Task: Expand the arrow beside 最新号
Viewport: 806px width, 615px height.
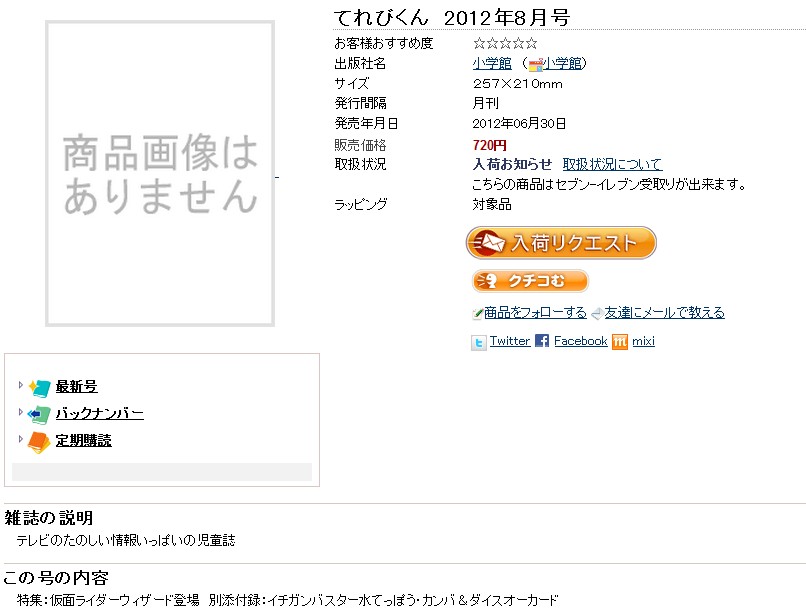Action: pyautogui.click(x=20, y=385)
